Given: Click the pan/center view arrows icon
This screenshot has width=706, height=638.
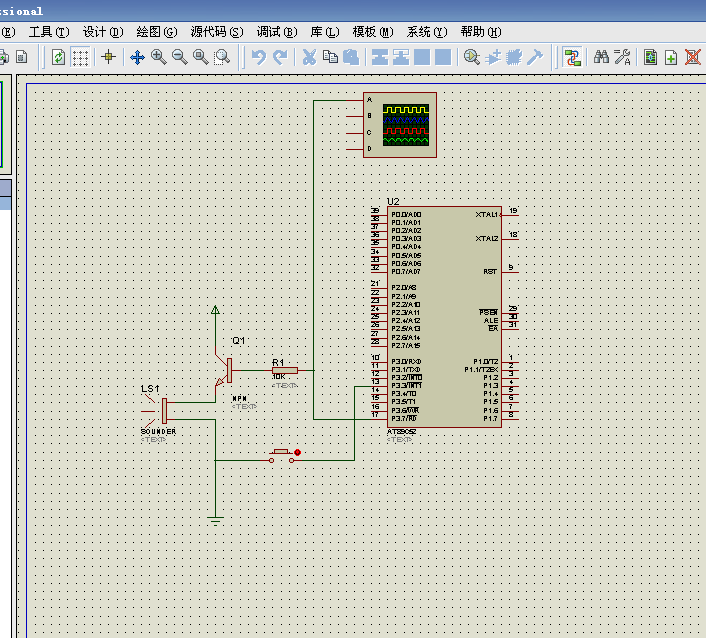Looking at the screenshot, I should pos(137,58).
